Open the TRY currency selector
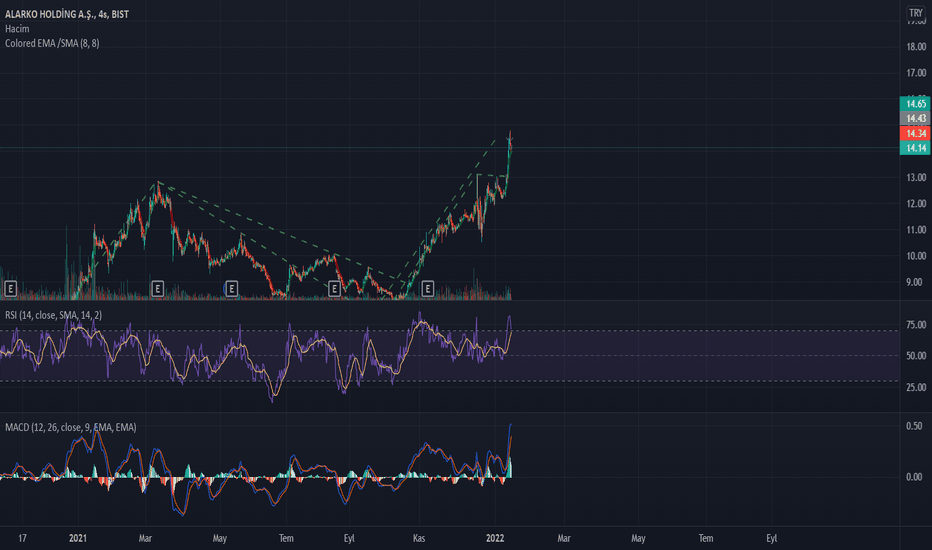Screen dimensions: 932x550 tap(916, 12)
